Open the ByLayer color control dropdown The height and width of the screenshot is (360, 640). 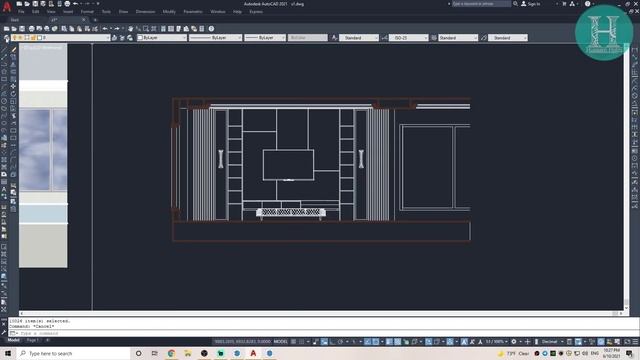tap(162, 38)
